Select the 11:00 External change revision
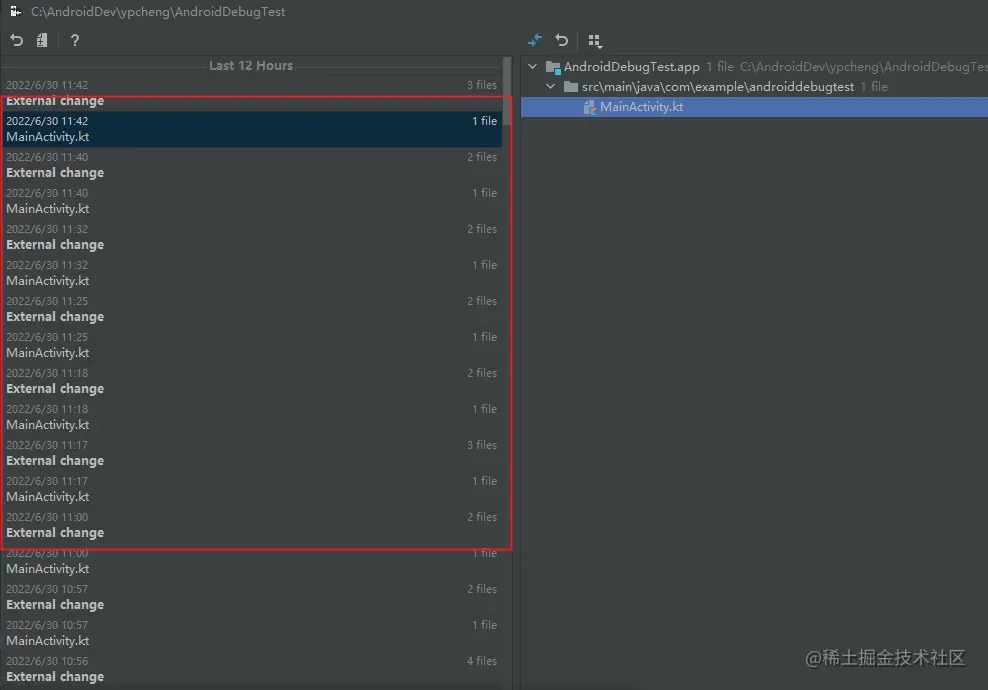Image resolution: width=988 pixels, height=690 pixels. click(251, 524)
